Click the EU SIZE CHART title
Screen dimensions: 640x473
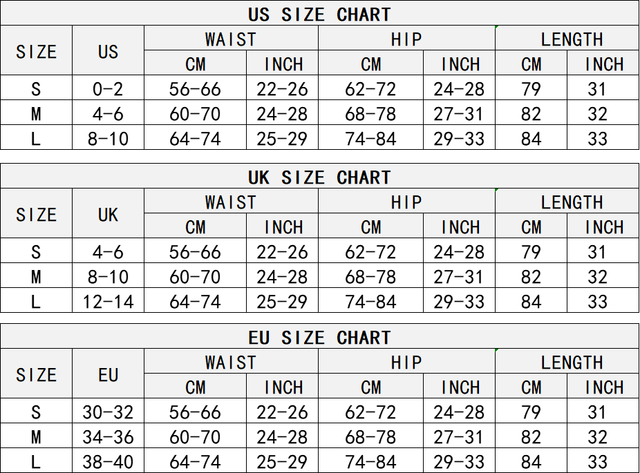click(x=320, y=337)
